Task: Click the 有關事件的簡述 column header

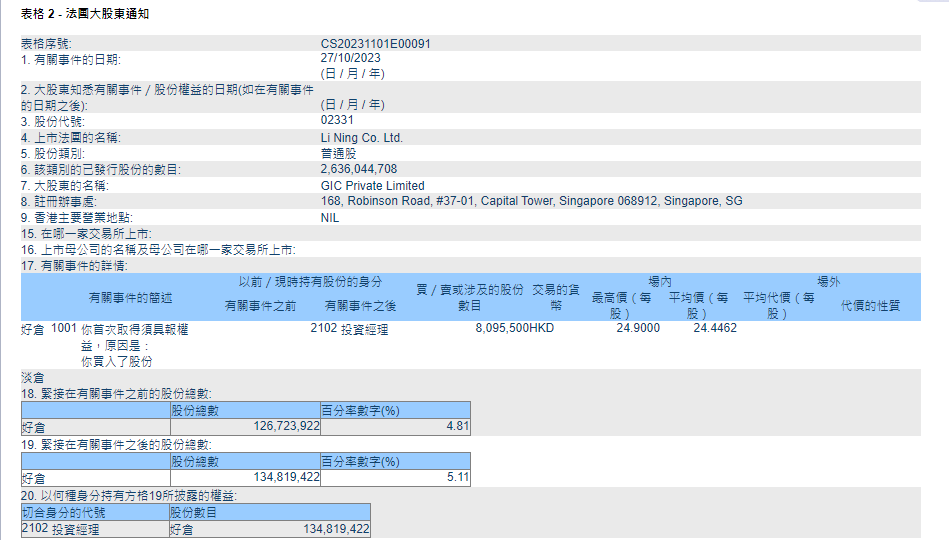Action: click(x=130, y=298)
